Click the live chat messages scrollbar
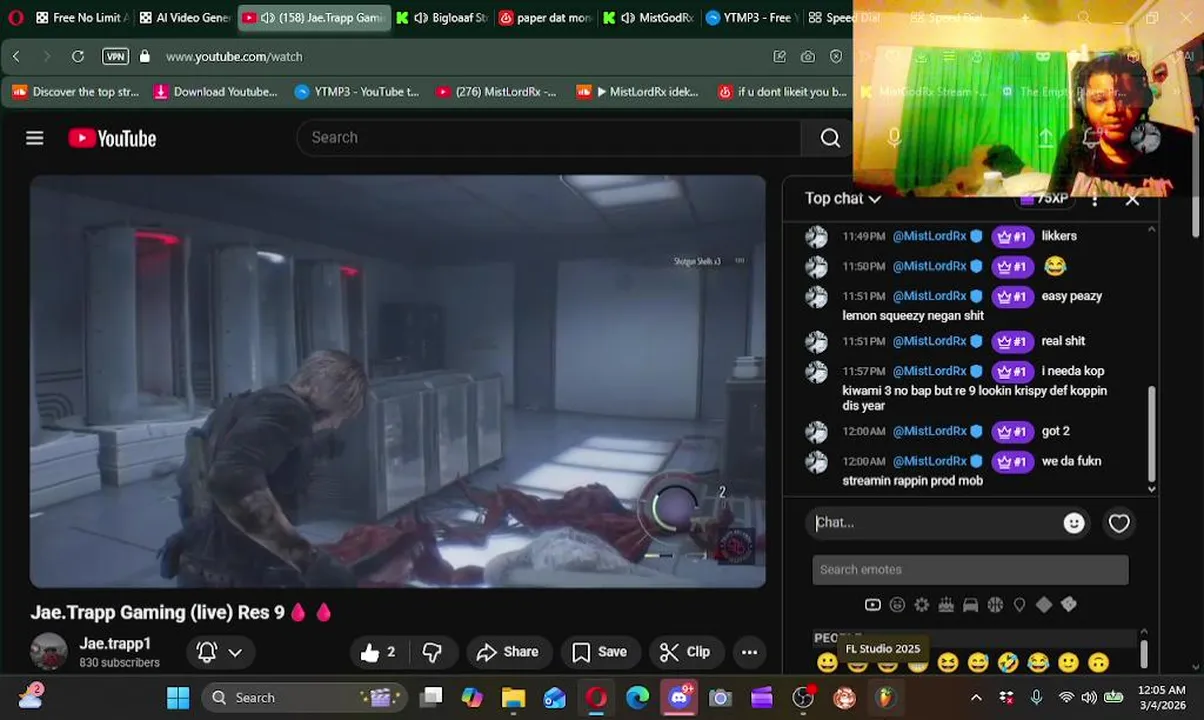Image resolution: width=1204 pixels, height=720 pixels. click(x=1151, y=435)
